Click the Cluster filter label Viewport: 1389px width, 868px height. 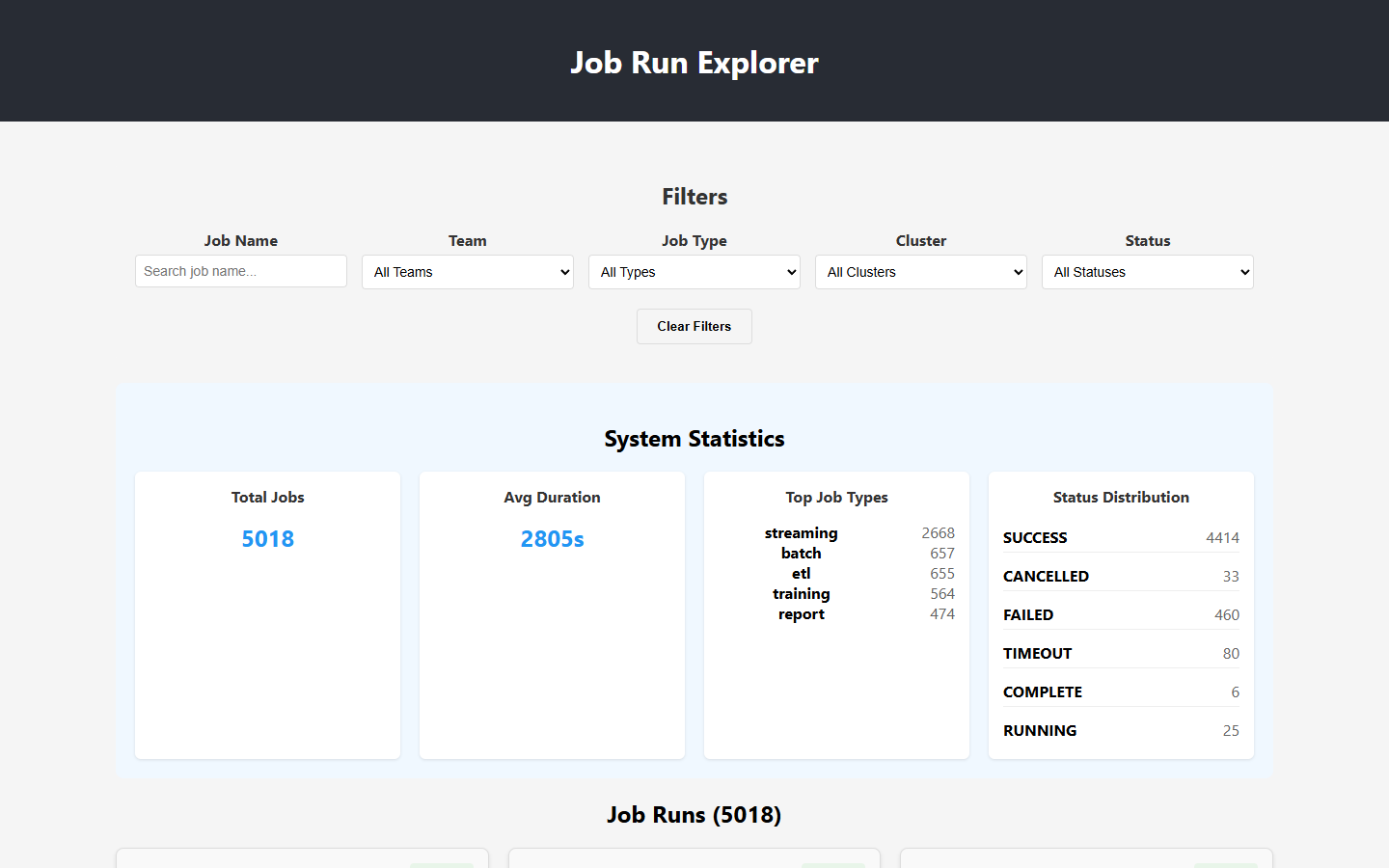pyautogui.click(x=921, y=241)
